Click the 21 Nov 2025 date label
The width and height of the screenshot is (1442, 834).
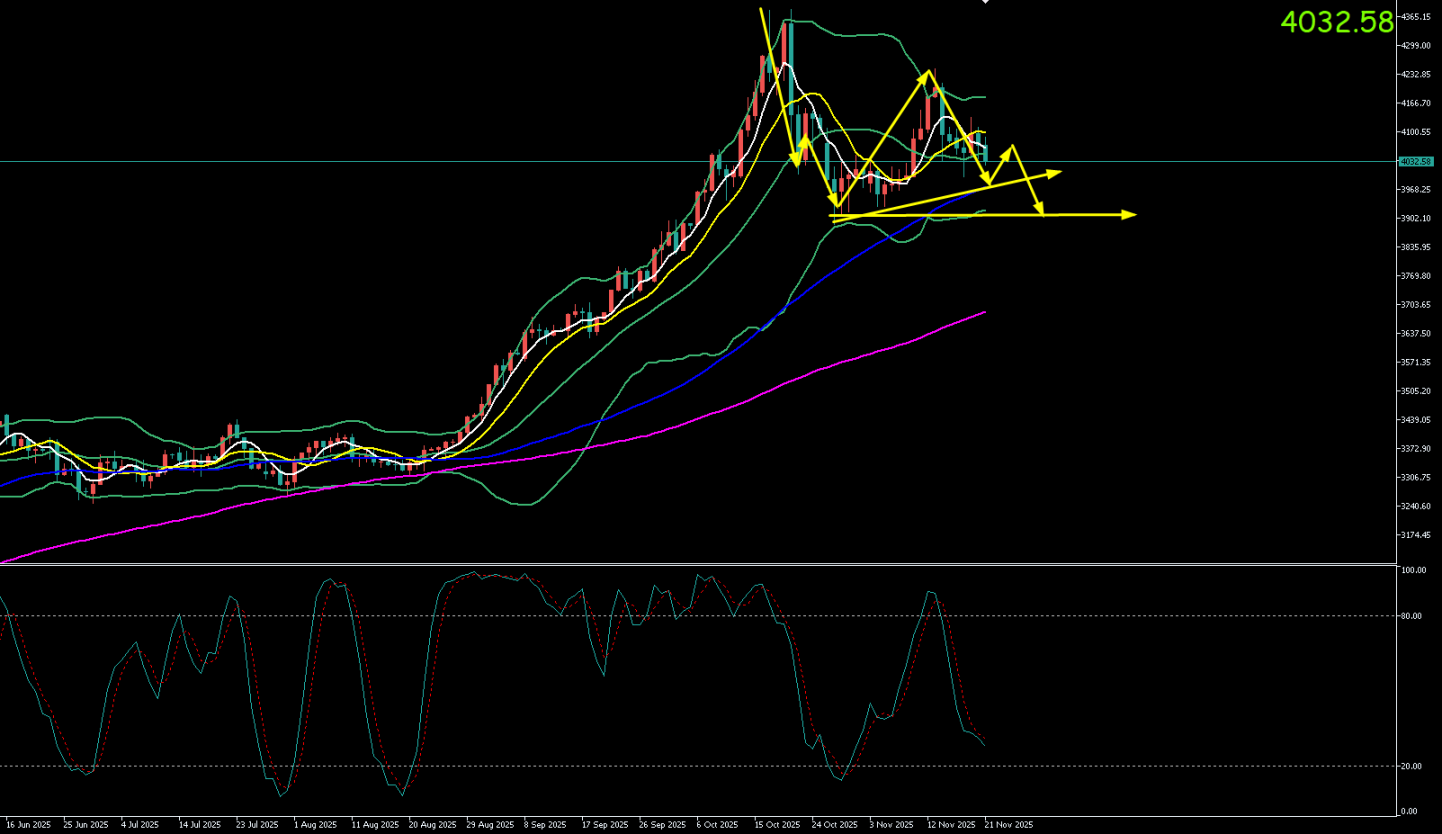pyautogui.click(x=1010, y=825)
